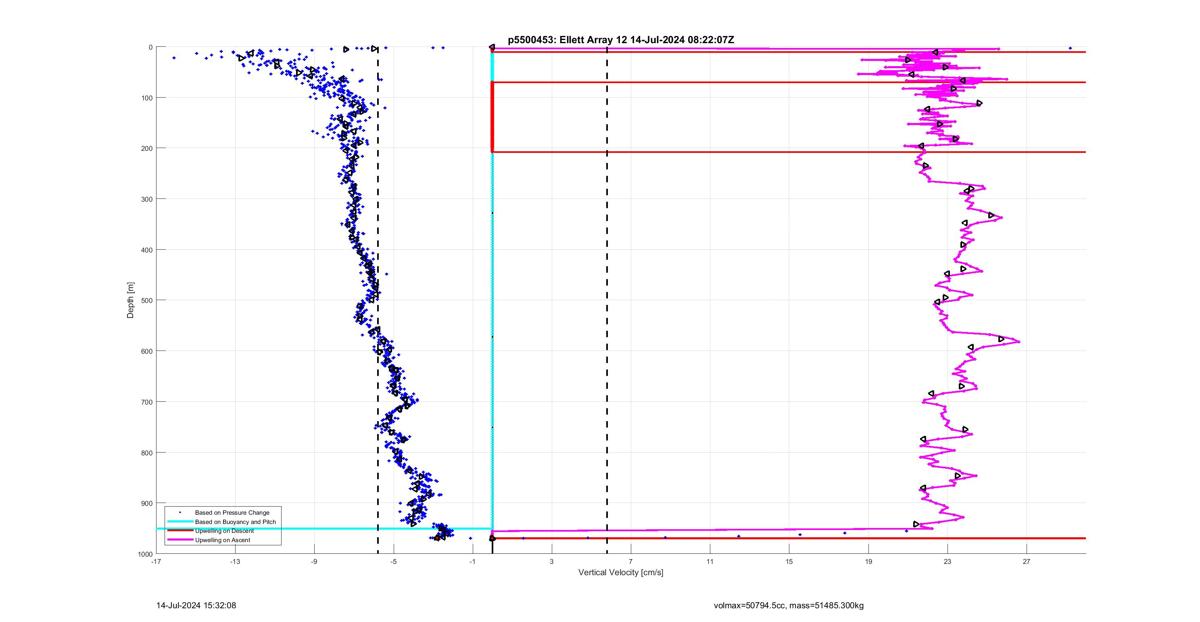Click the depth tick label '800'
1200x622 pixels.
tap(146, 452)
